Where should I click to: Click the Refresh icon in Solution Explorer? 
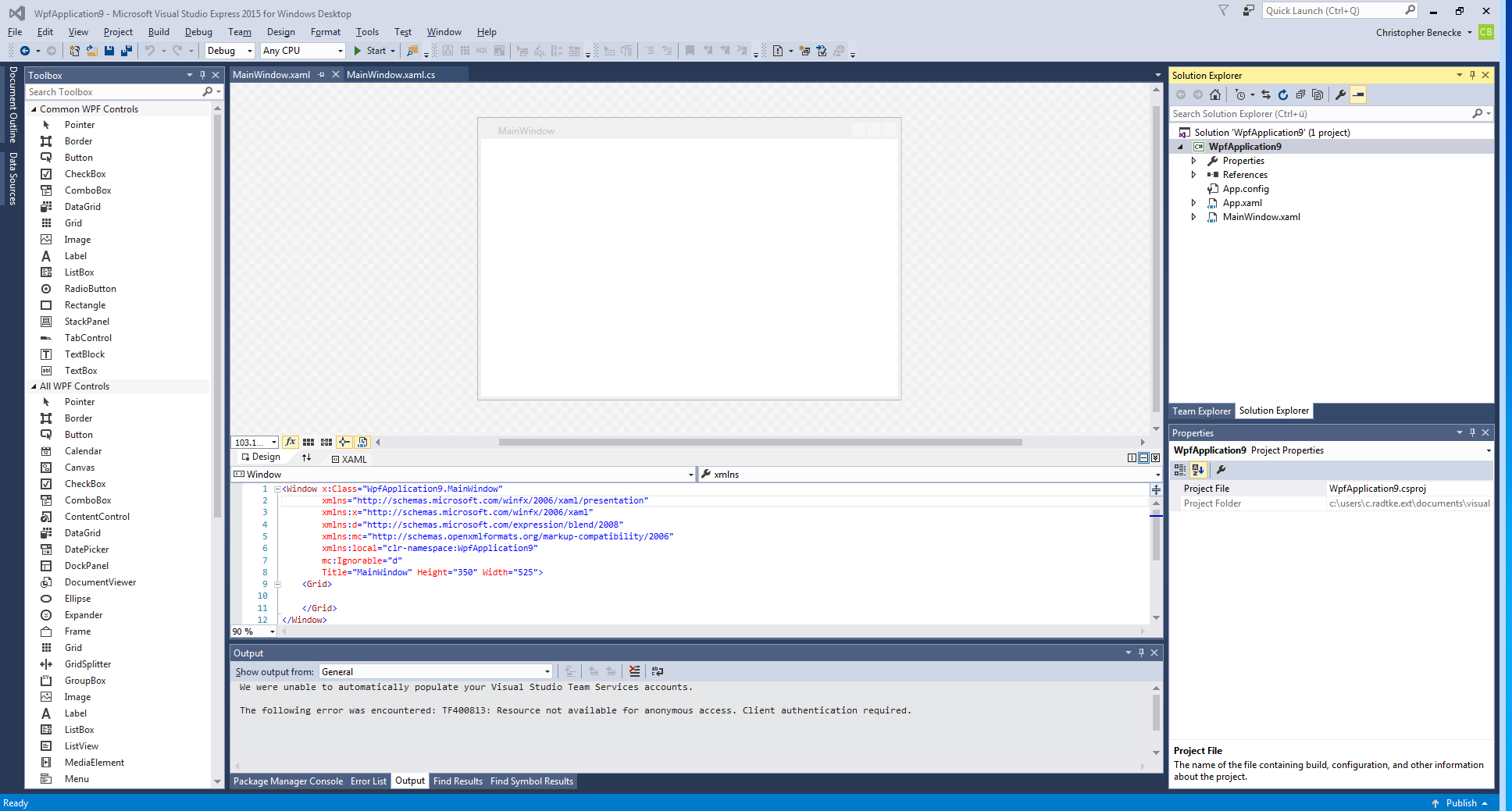(1282, 94)
